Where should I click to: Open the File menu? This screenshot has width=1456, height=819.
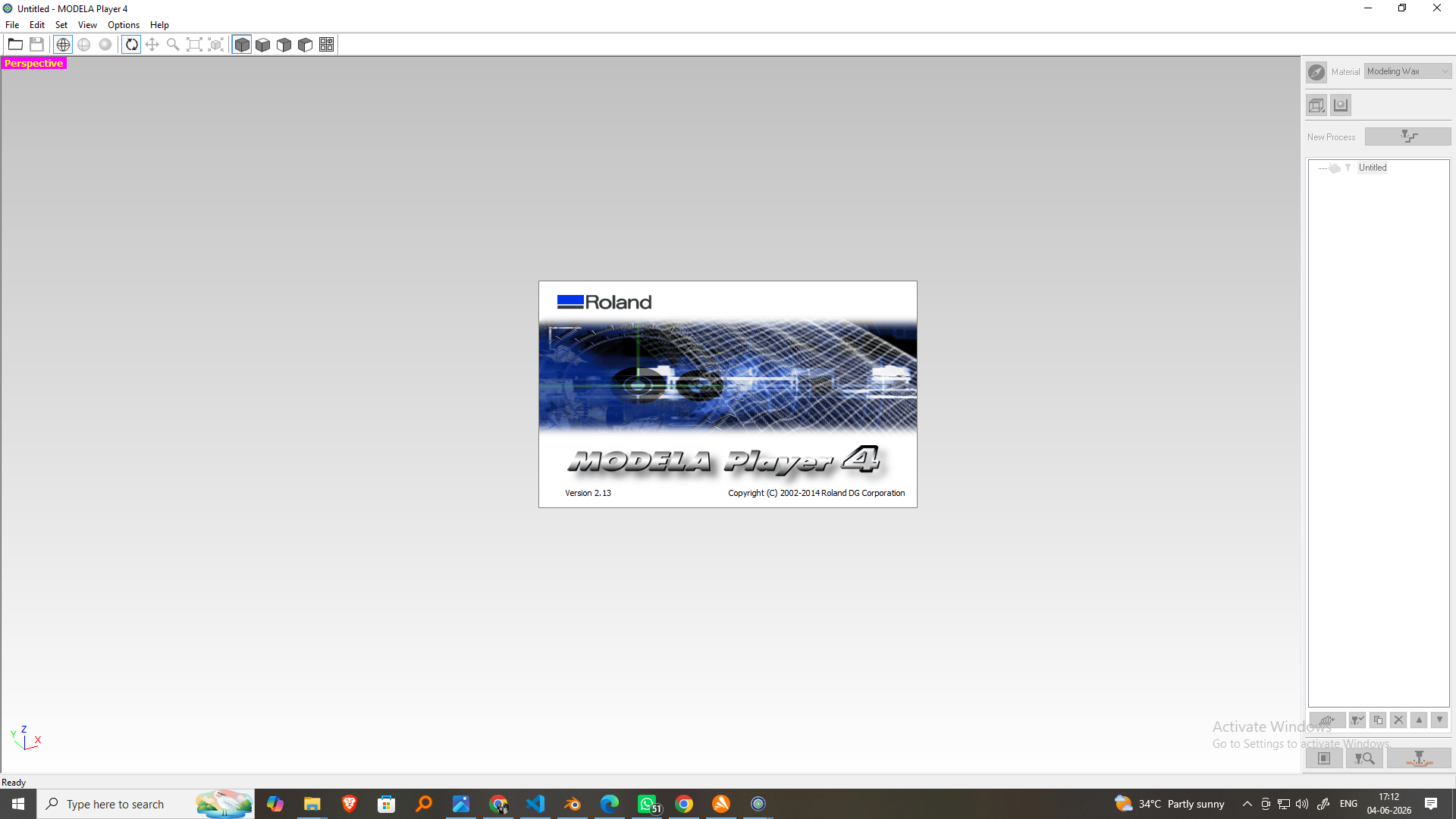[12, 25]
